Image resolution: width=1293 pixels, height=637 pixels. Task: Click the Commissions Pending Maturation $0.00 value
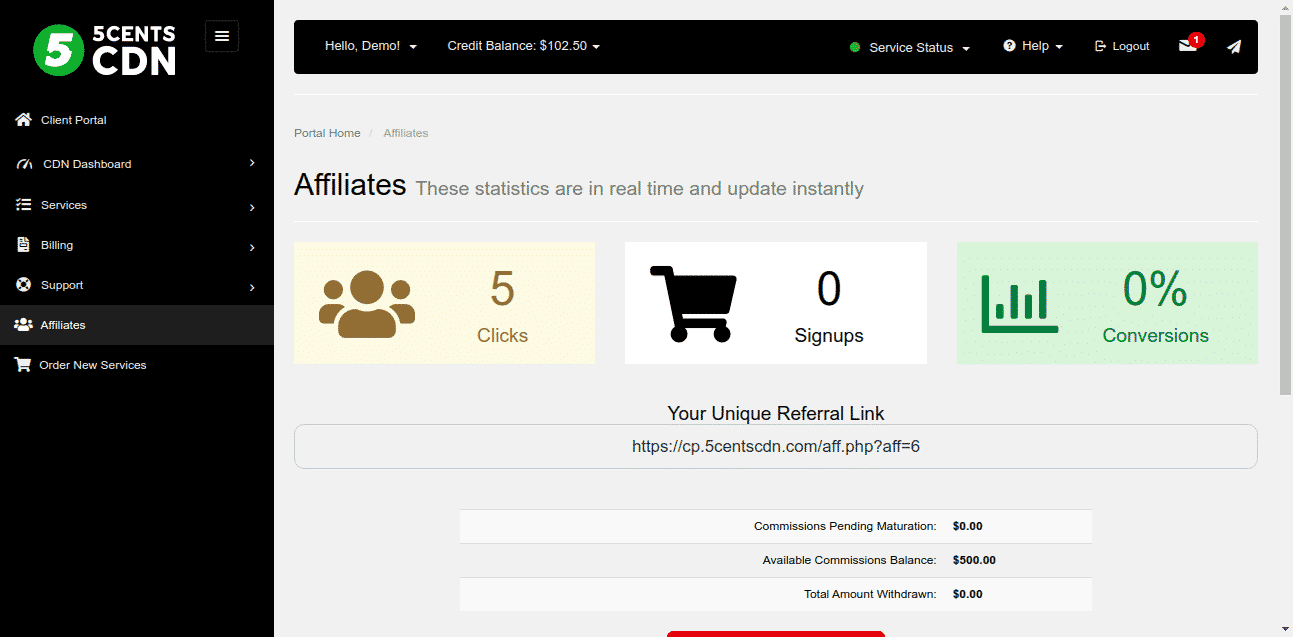(x=968, y=526)
